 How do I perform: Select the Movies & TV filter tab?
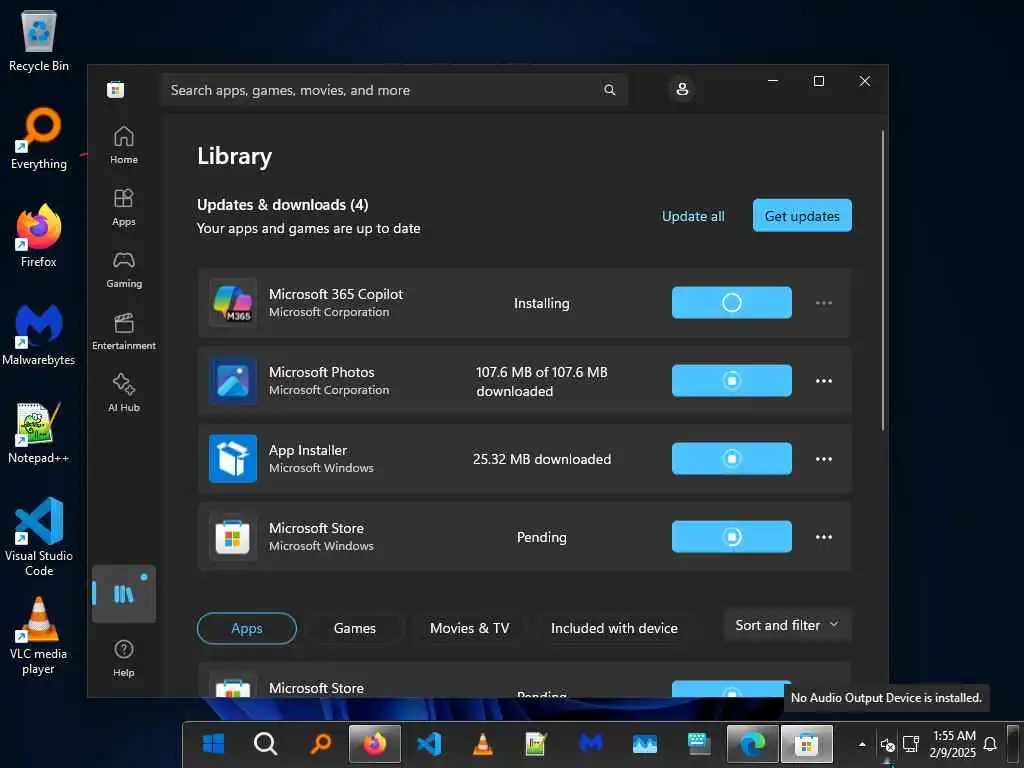coord(469,628)
